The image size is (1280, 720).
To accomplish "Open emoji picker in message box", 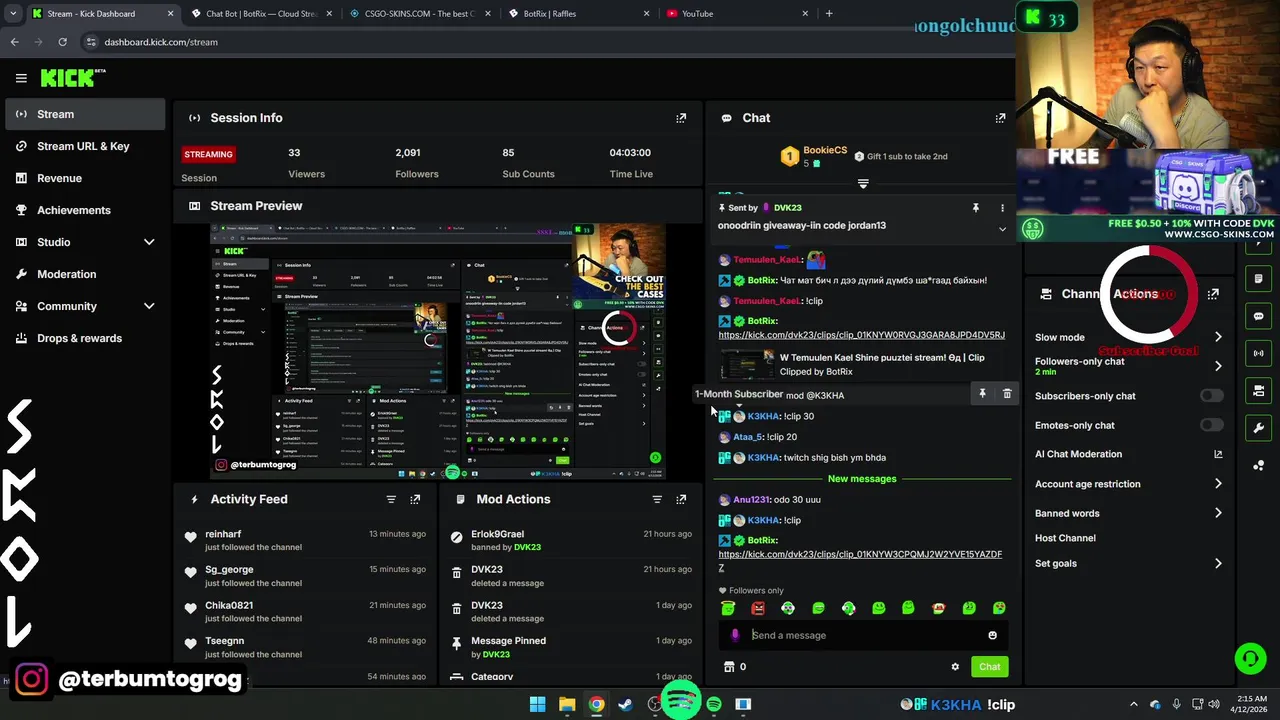I will click(x=992, y=635).
